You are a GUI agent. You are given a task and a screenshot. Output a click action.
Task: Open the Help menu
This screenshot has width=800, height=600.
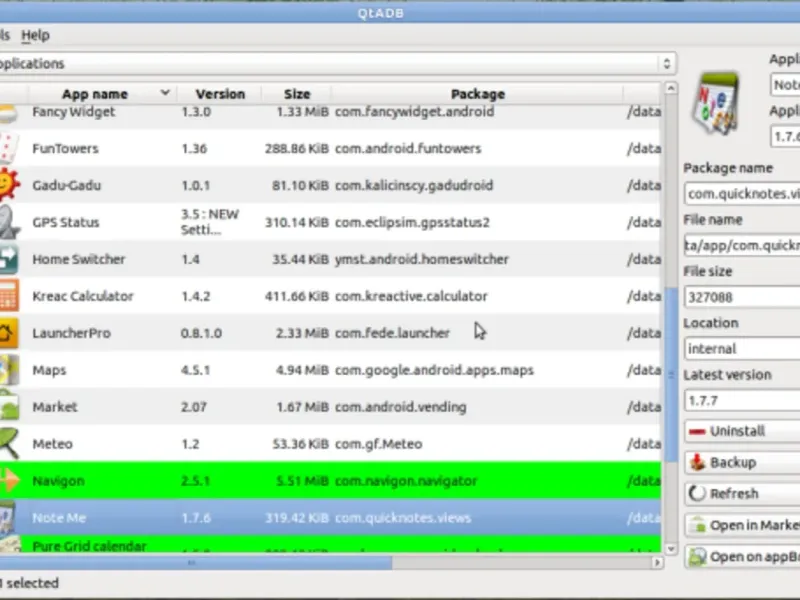pyautogui.click(x=35, y=35)
